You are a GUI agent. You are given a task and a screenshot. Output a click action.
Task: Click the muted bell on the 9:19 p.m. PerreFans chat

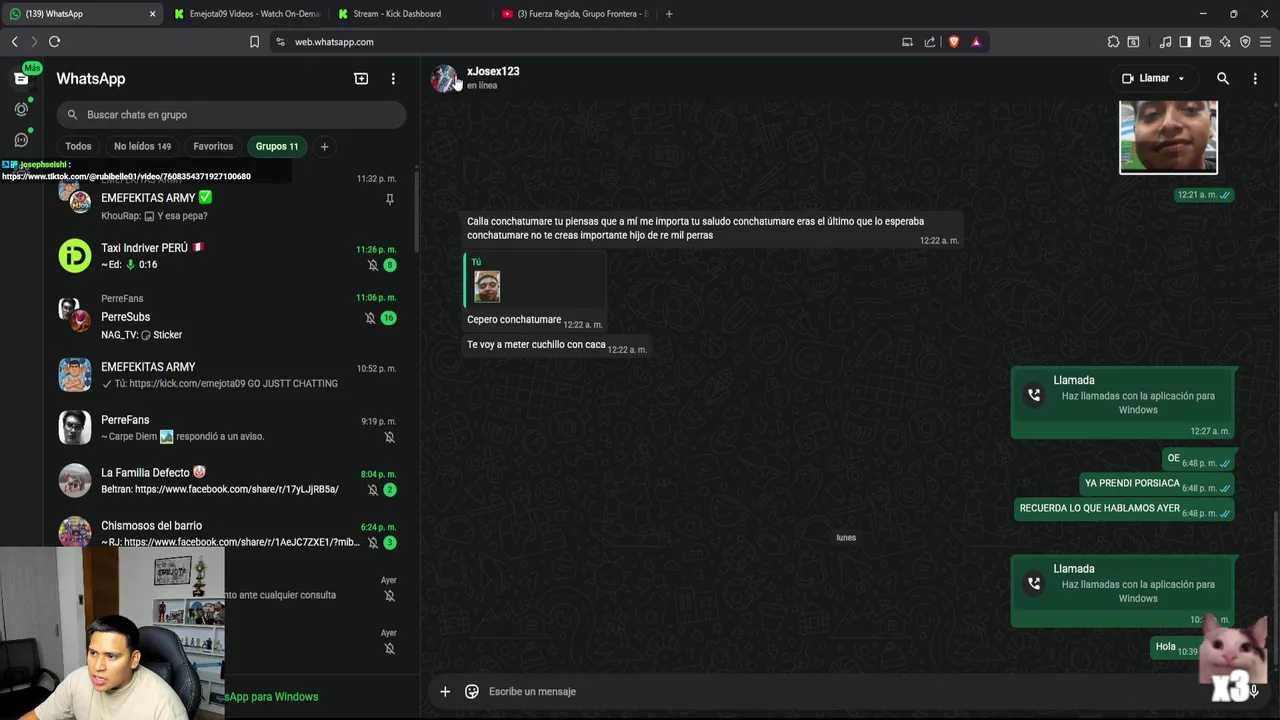coord(389,437)
